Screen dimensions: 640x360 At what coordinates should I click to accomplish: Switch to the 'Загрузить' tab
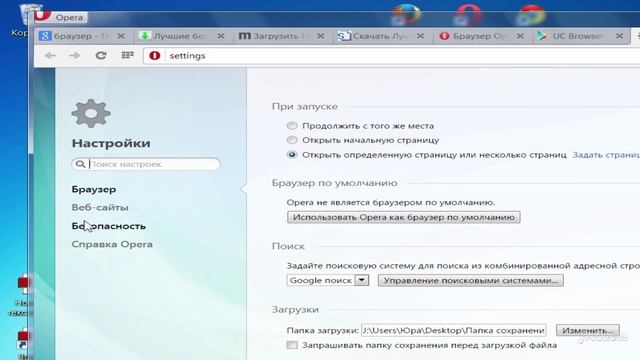(283, 36)
